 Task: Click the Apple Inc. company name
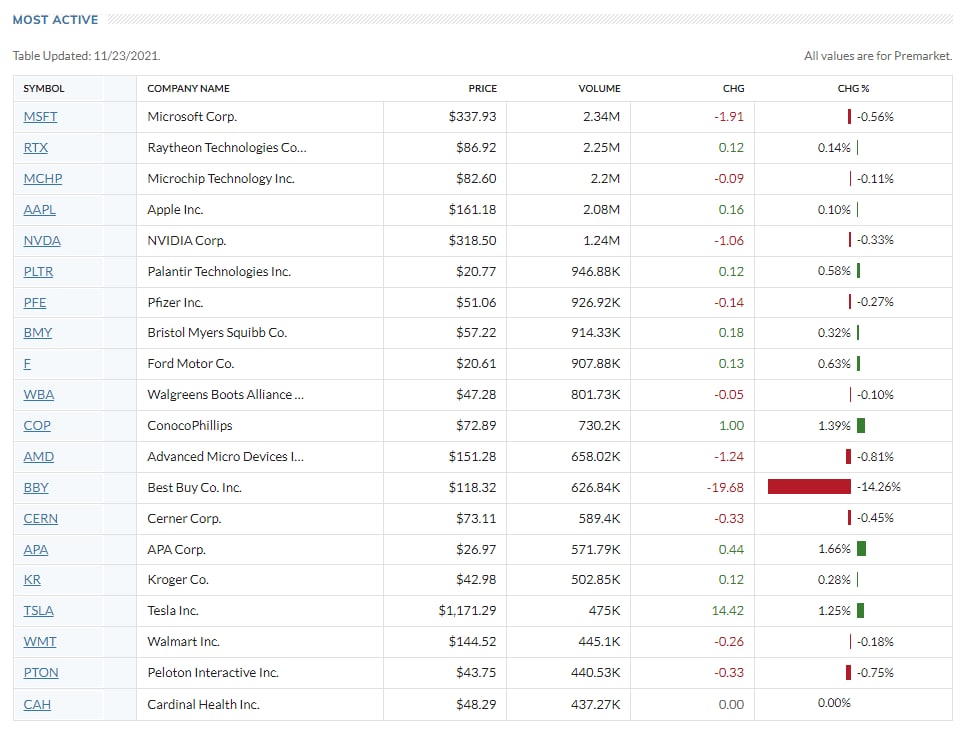(x=175, y=209)
